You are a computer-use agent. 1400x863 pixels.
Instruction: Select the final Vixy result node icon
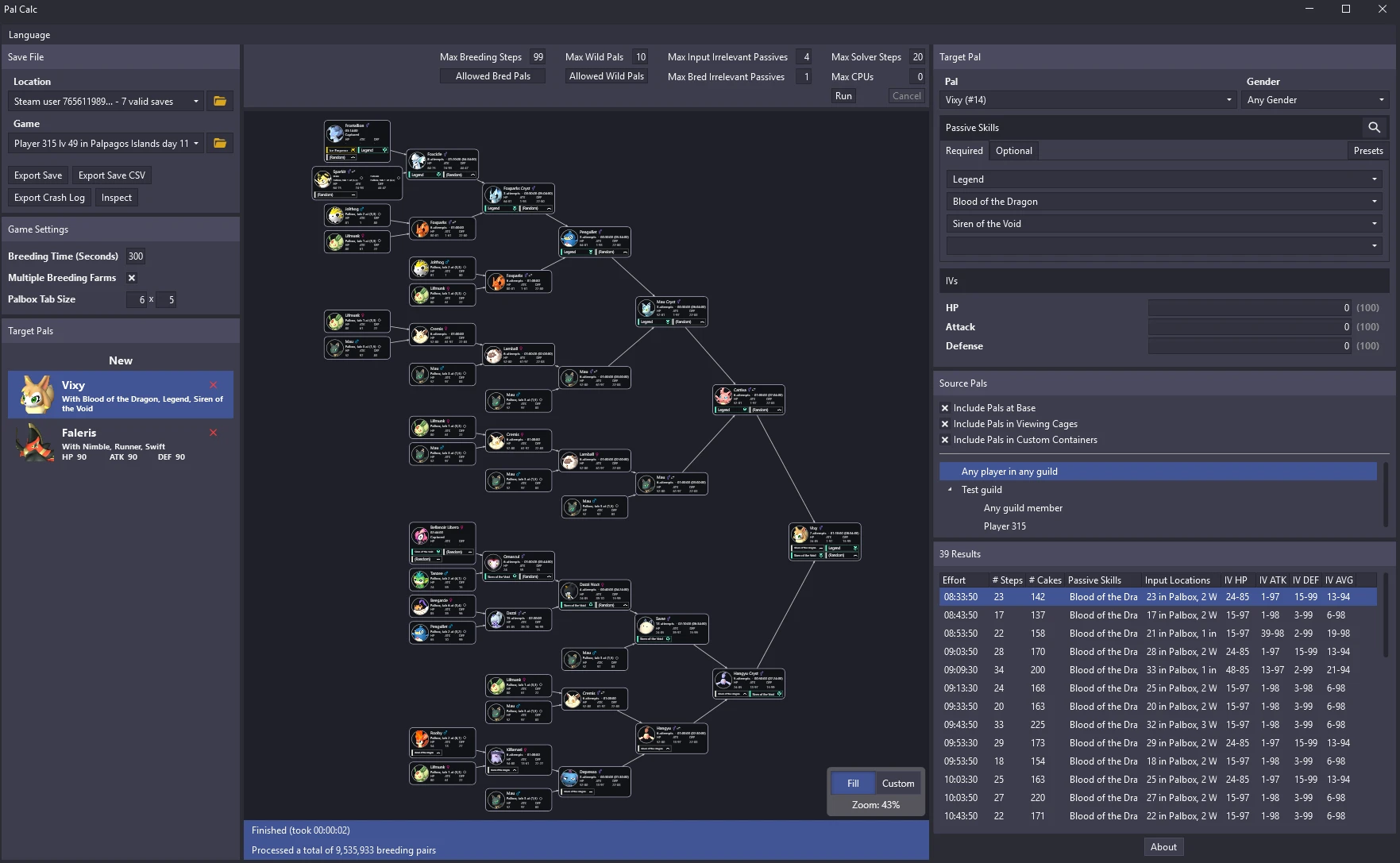(x=800, y=534)
